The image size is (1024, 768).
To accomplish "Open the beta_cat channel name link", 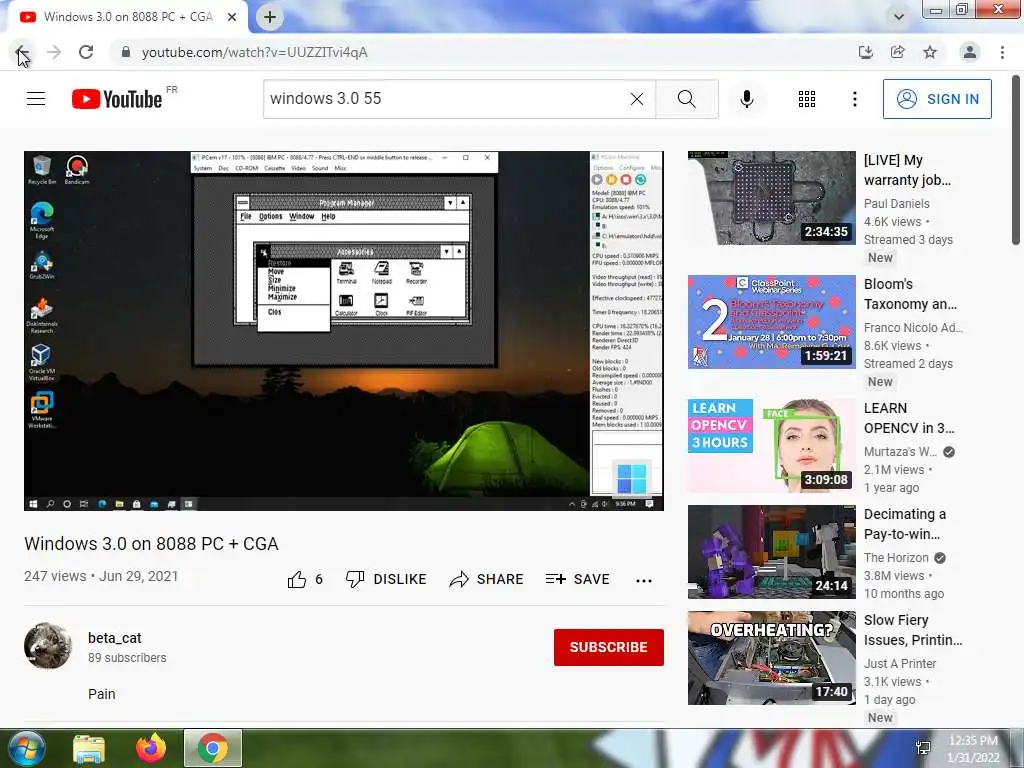I will [114, 638].
